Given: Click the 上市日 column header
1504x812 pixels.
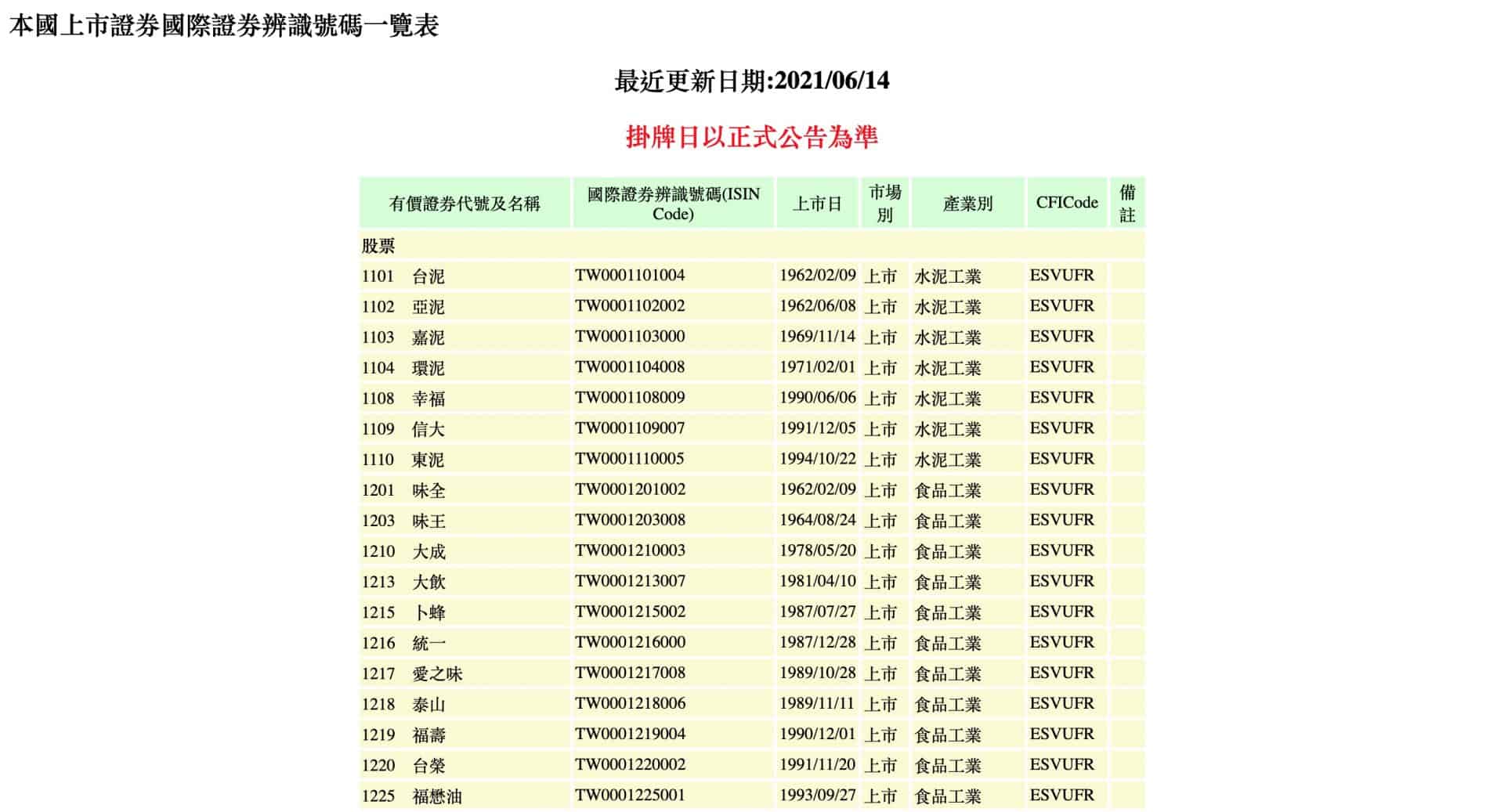Looking at the screenshot, I should (817, 204).
